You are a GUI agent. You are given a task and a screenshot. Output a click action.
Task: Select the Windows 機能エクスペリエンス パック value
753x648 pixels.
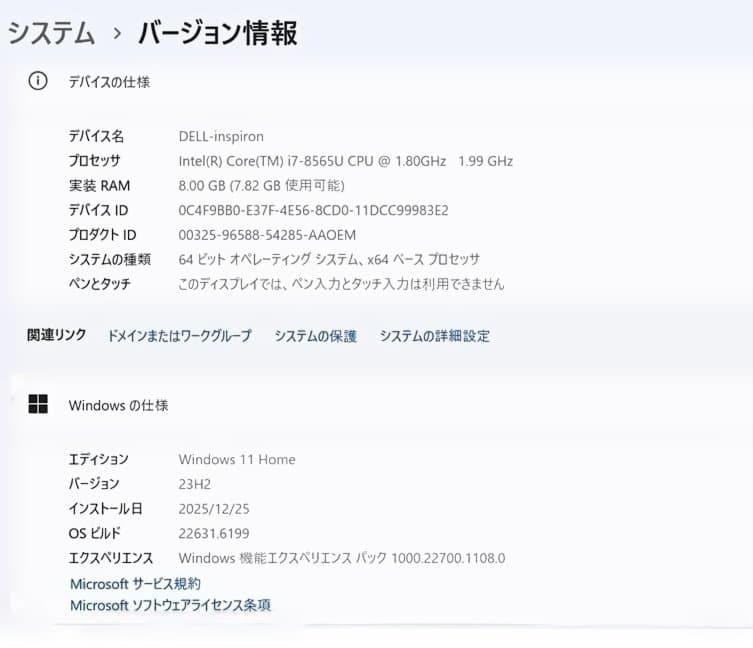click(341, 558)
